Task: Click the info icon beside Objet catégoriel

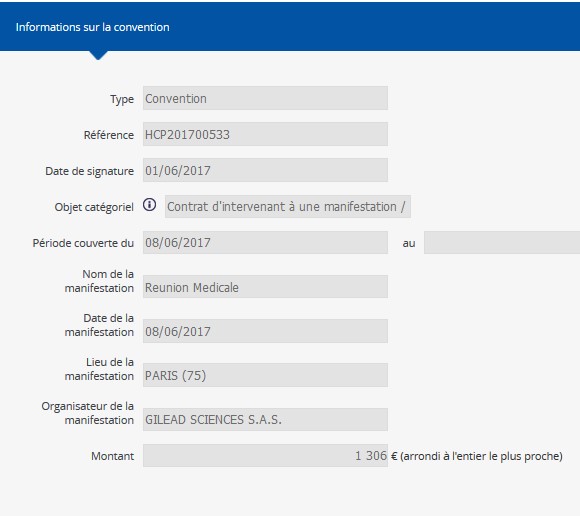Action: tap(149, 205)
